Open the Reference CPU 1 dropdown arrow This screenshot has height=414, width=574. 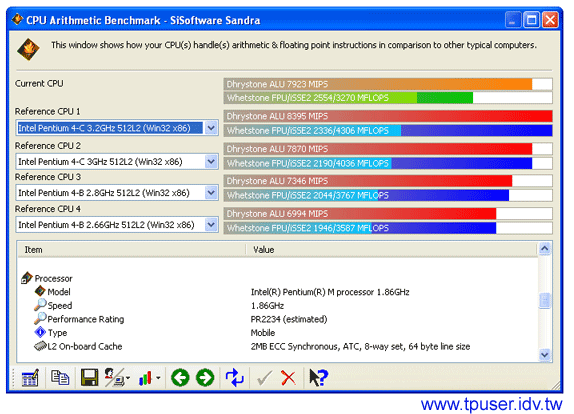pos(211,128)
